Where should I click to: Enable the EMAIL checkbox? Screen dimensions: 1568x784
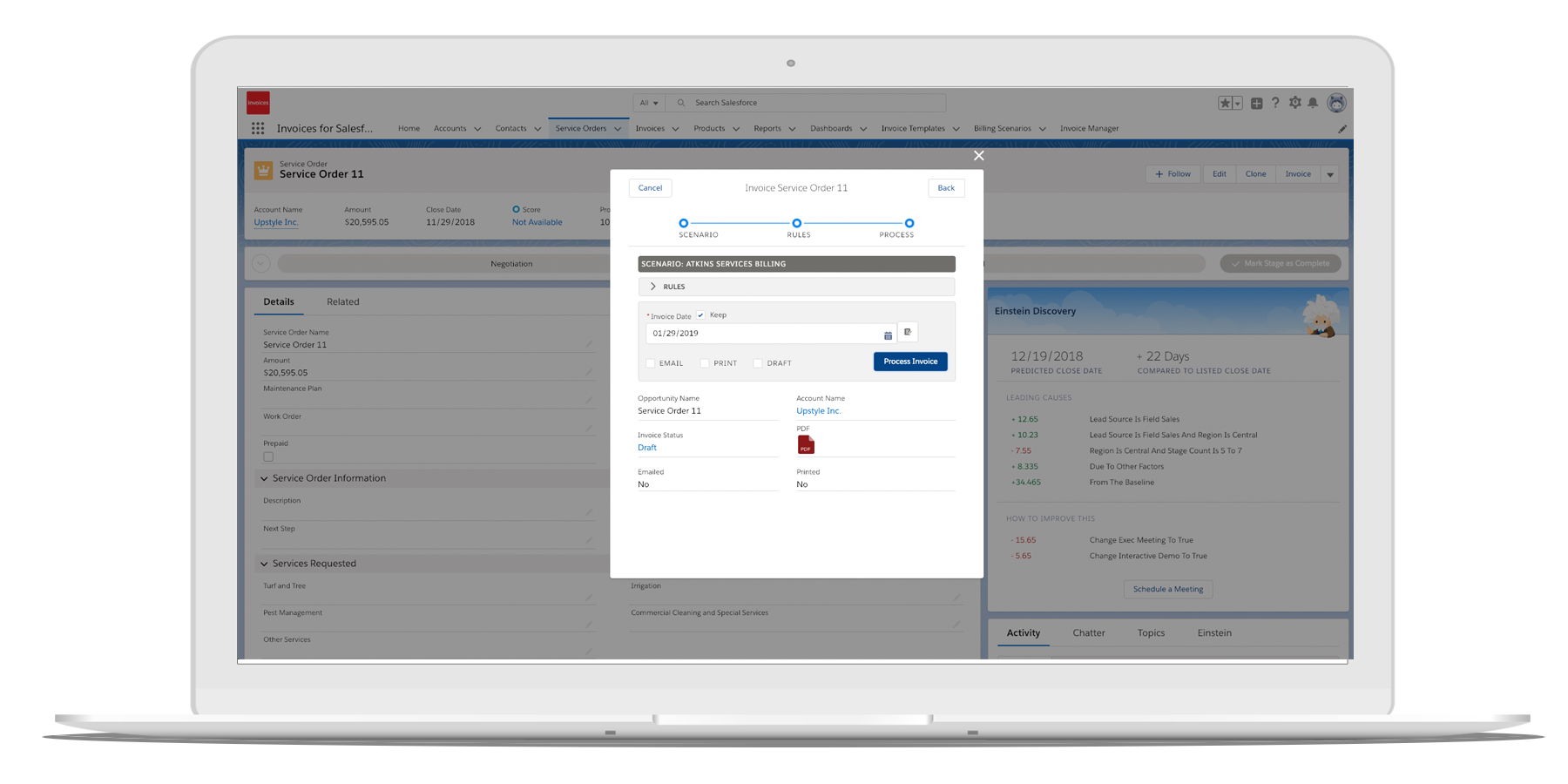[651, 363]
